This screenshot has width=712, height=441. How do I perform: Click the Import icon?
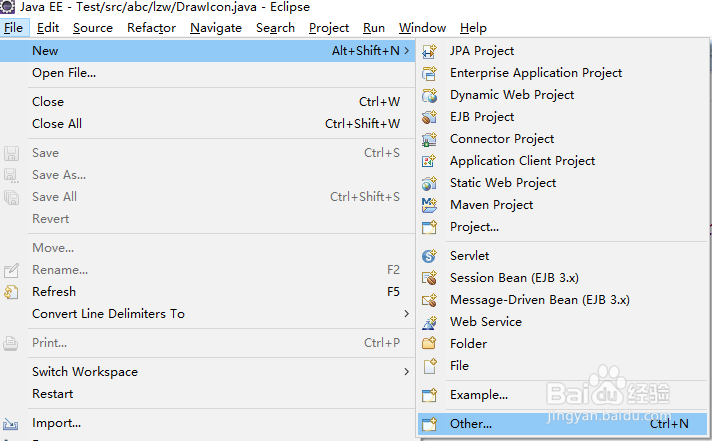(x=11, y=424)
